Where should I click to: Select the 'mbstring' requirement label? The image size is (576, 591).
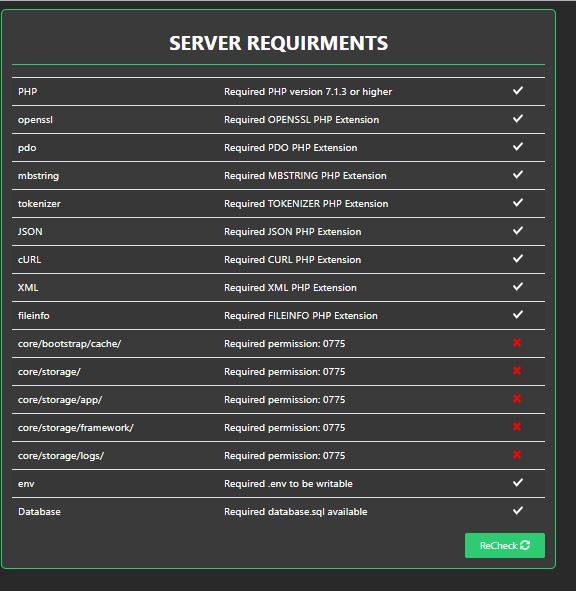tap(38, 176)
